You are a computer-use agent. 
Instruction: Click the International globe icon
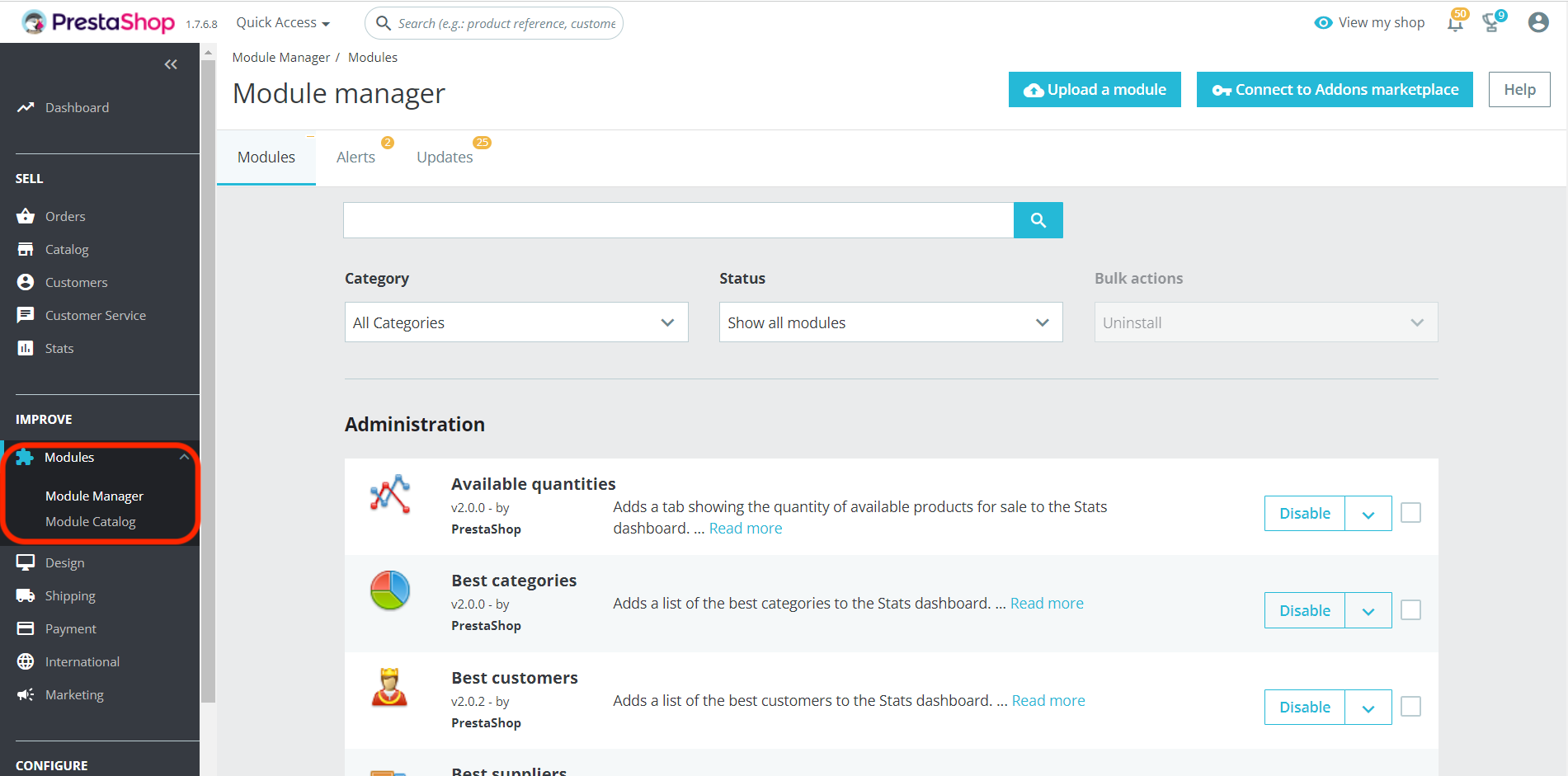coord(26,661)
